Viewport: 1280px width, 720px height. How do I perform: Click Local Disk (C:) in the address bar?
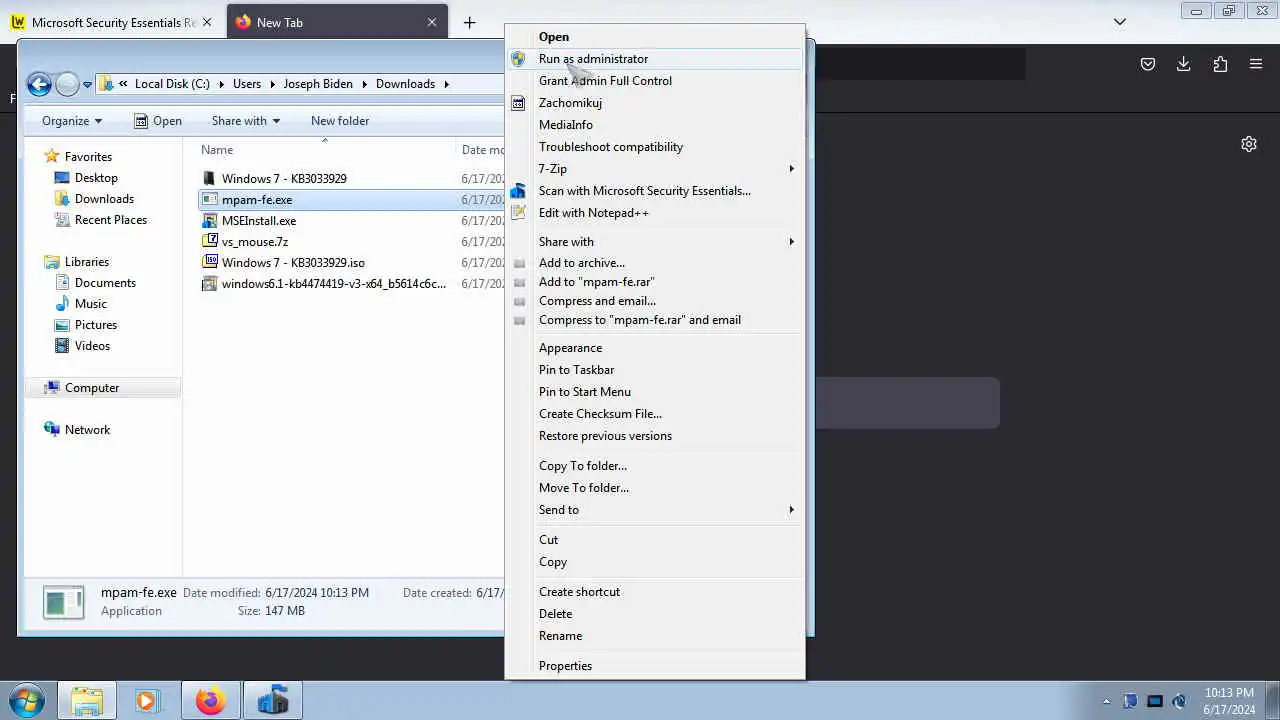pyautogui.click(x=172, y=84)
